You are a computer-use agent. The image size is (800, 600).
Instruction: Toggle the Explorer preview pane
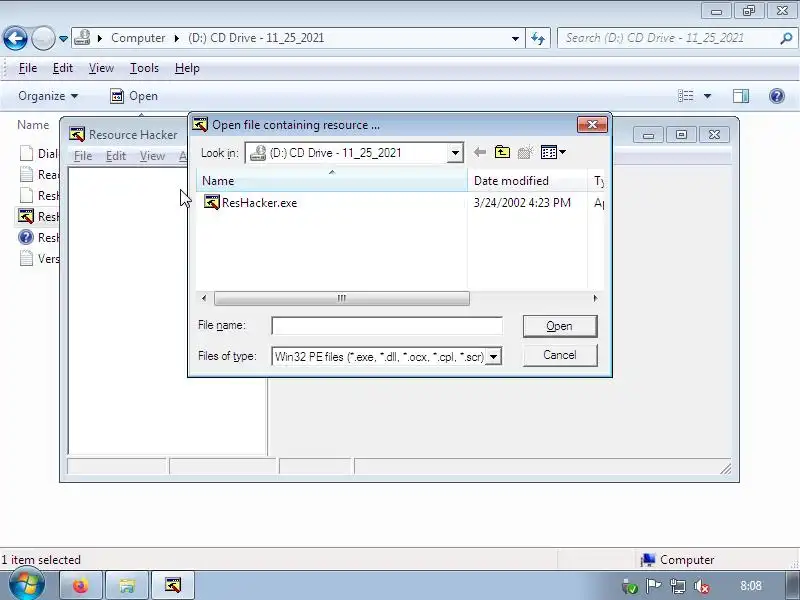pyautogui.click(x=741, y=96)
